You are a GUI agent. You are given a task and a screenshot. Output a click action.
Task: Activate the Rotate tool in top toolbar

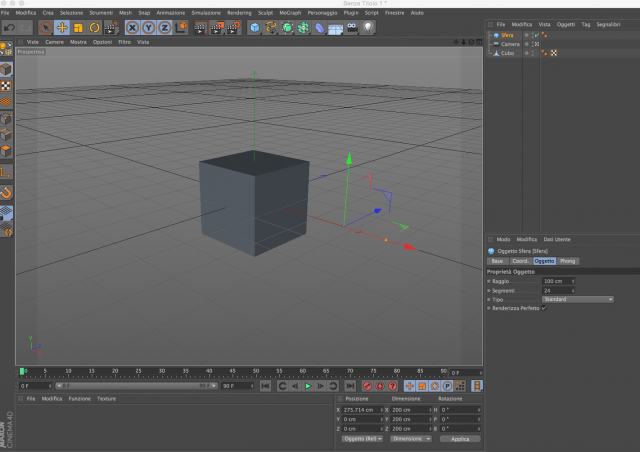tap(94, 28)
